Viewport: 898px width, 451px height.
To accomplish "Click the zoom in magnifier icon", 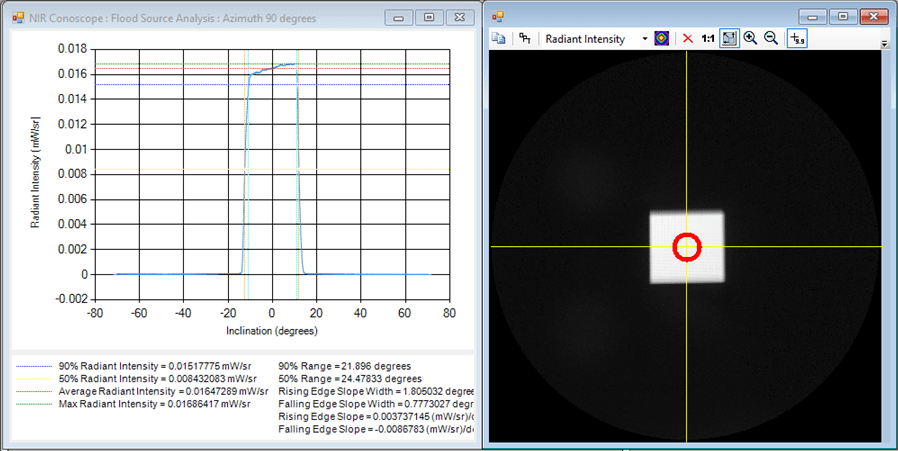I will pyautogui.click(x=750, y=39).
